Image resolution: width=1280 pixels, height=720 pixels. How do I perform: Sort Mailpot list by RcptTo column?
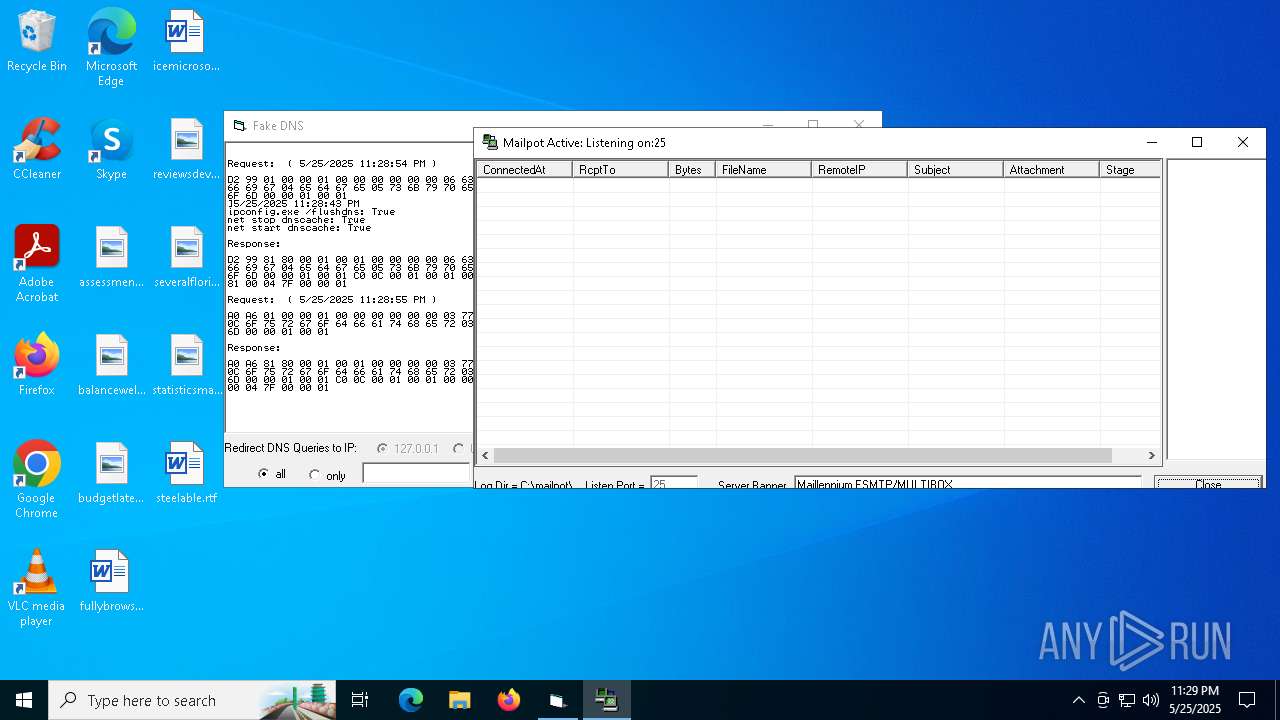click(x=620, y=170)
